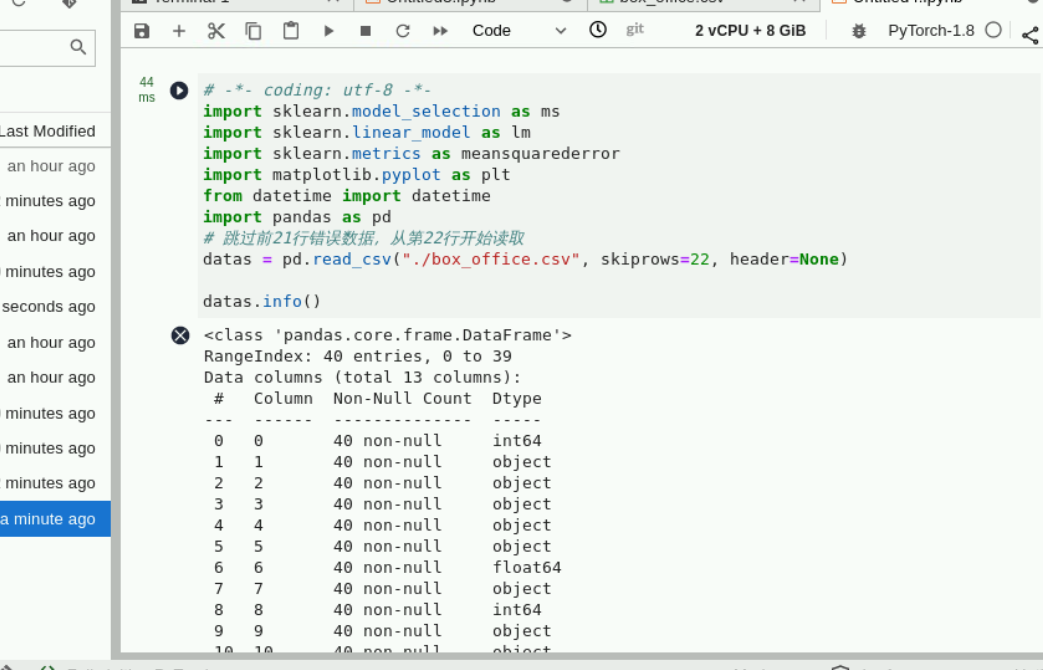Image resolution: width=1043 pixels, height=670 pixels.
Task: Interrupt the kernel with the stop icon
Action: coord(365,31)
